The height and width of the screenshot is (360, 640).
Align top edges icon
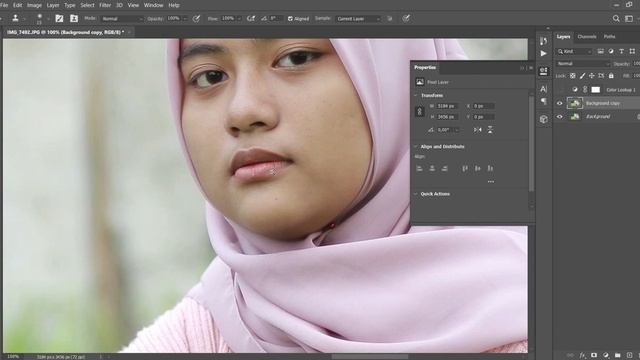pyautogui.click(x=465, y=168)
